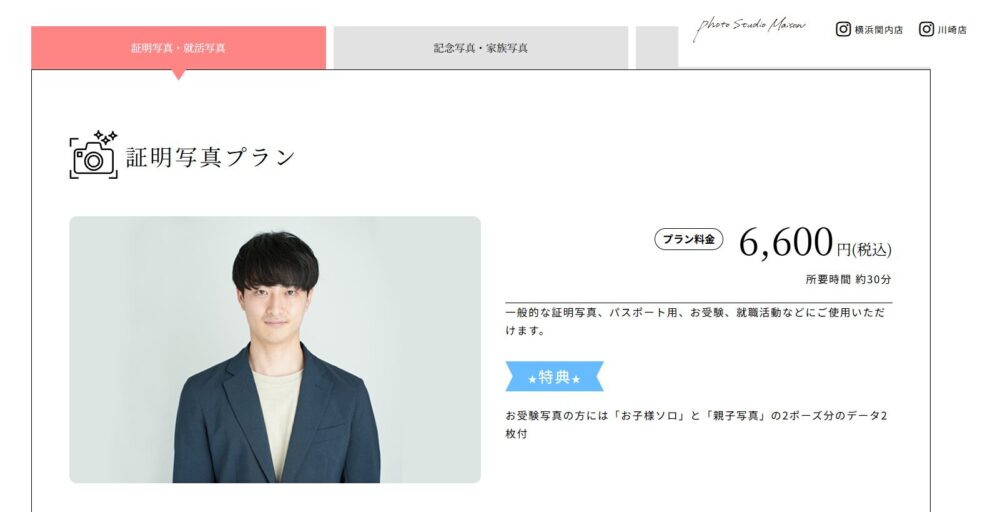Click the 6,600円(税込) price text

[815, 243]
